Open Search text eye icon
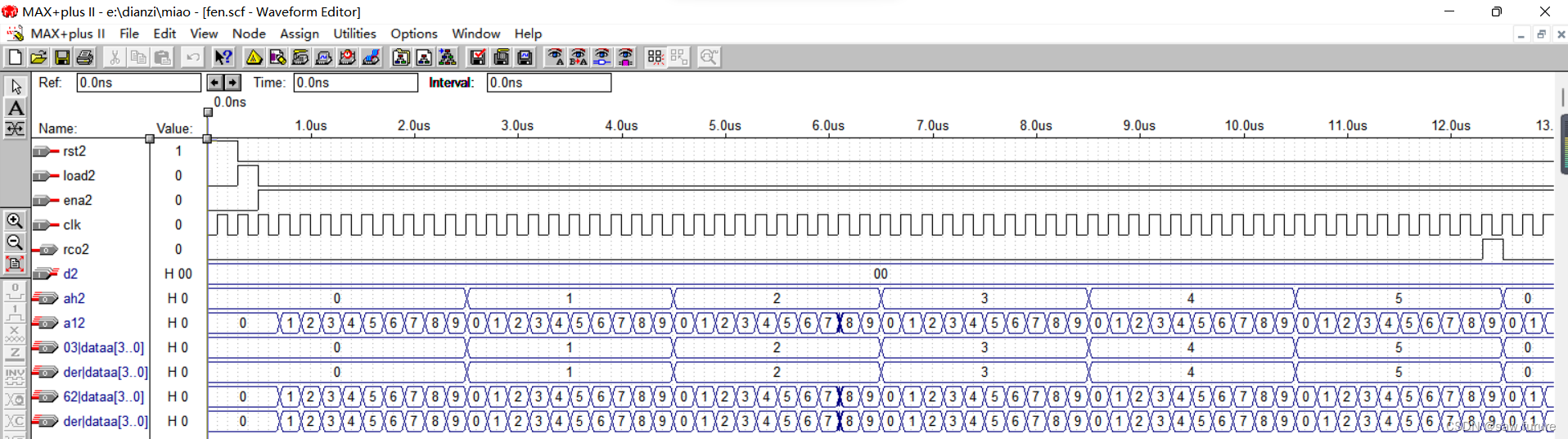Image resolution: width=1568 pixels, height=439 pixels. coord(555,57)
